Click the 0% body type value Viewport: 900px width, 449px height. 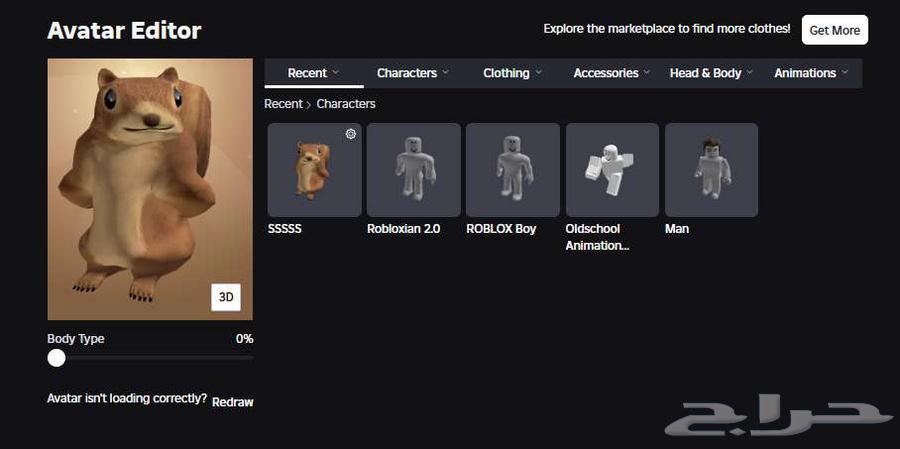point(245,339)
